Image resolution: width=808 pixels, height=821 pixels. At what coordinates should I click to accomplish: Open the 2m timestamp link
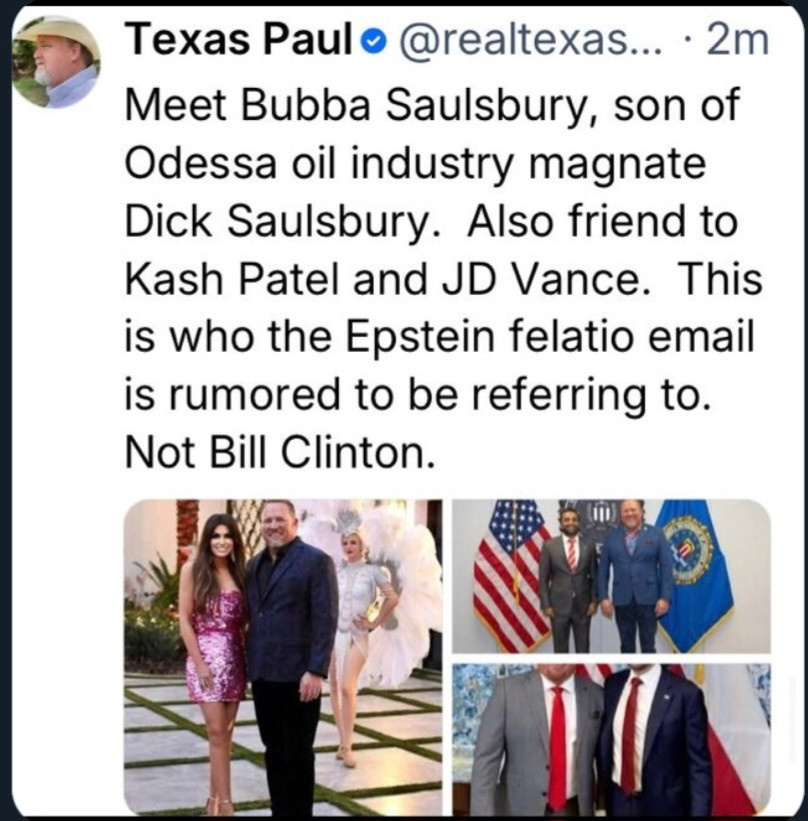tap(737, 41)
